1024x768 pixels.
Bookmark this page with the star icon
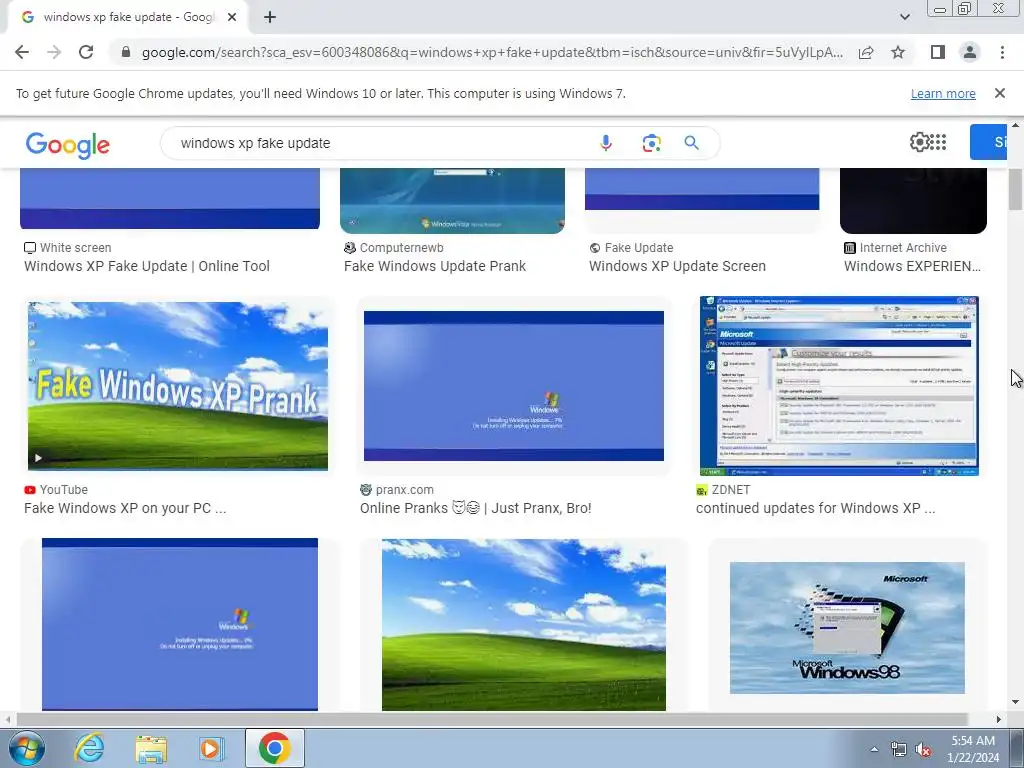[x=898, y=52]
